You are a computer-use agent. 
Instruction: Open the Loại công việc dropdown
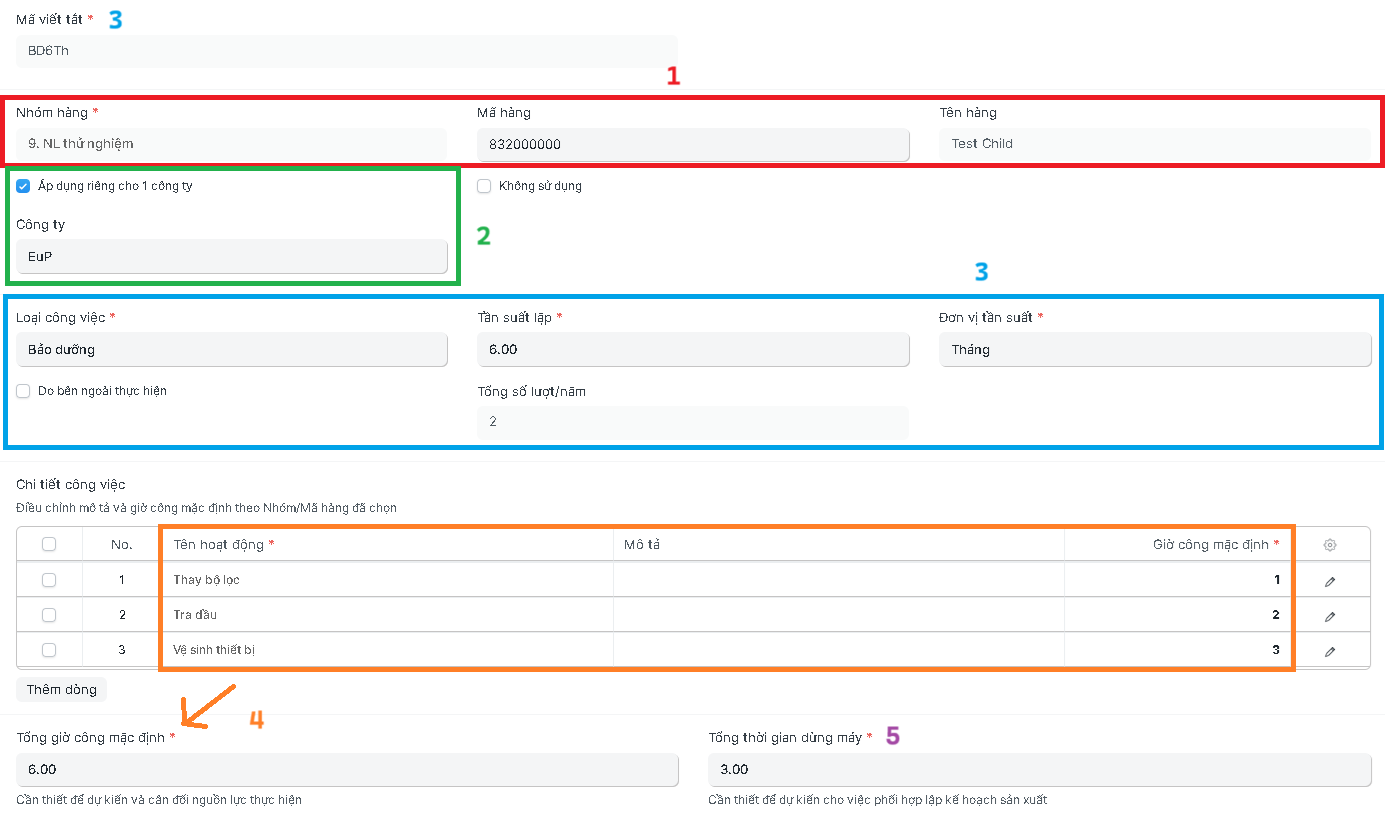point(231,350)
